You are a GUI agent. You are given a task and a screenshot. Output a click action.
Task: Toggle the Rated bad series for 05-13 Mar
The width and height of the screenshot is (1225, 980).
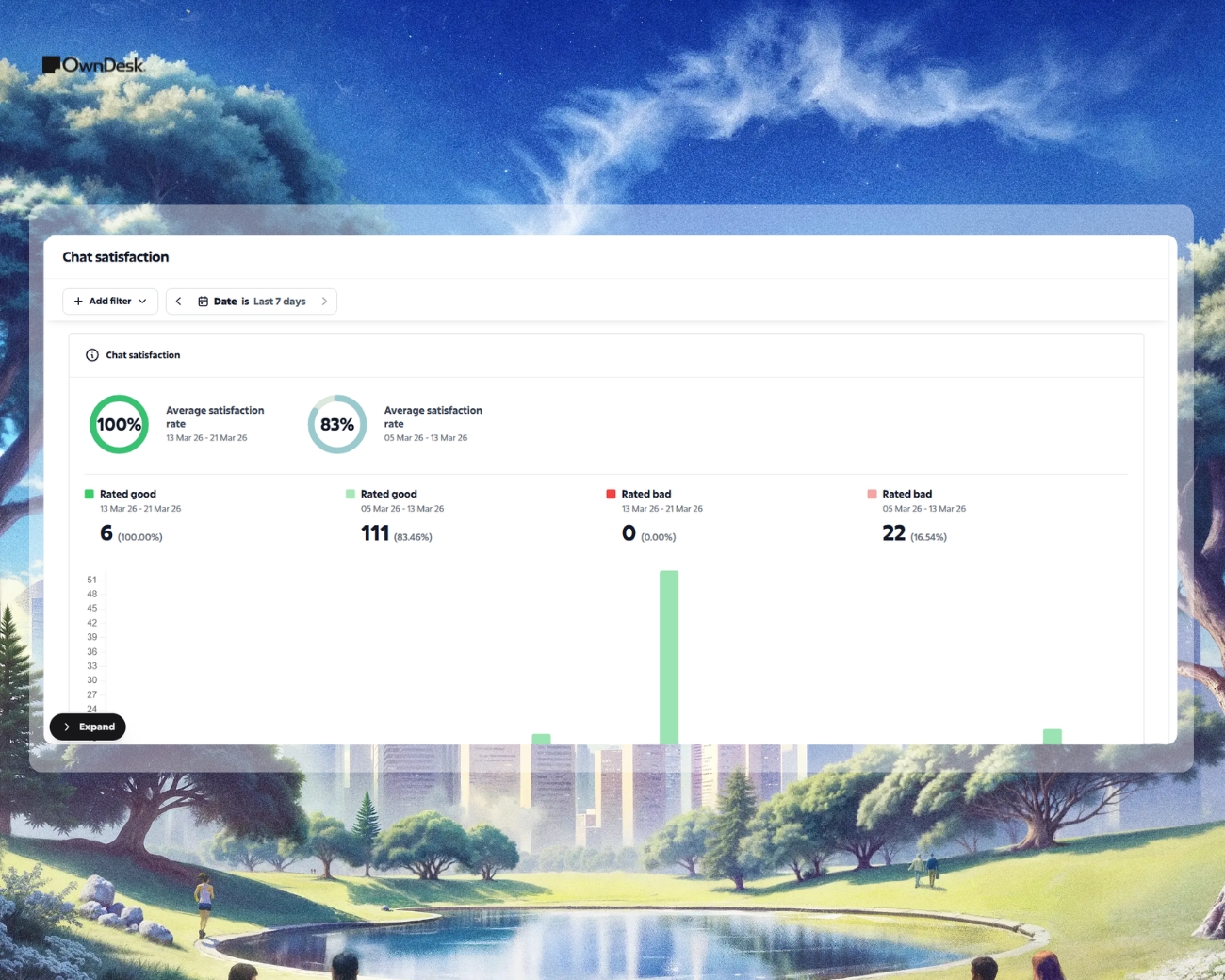(906, 494)
